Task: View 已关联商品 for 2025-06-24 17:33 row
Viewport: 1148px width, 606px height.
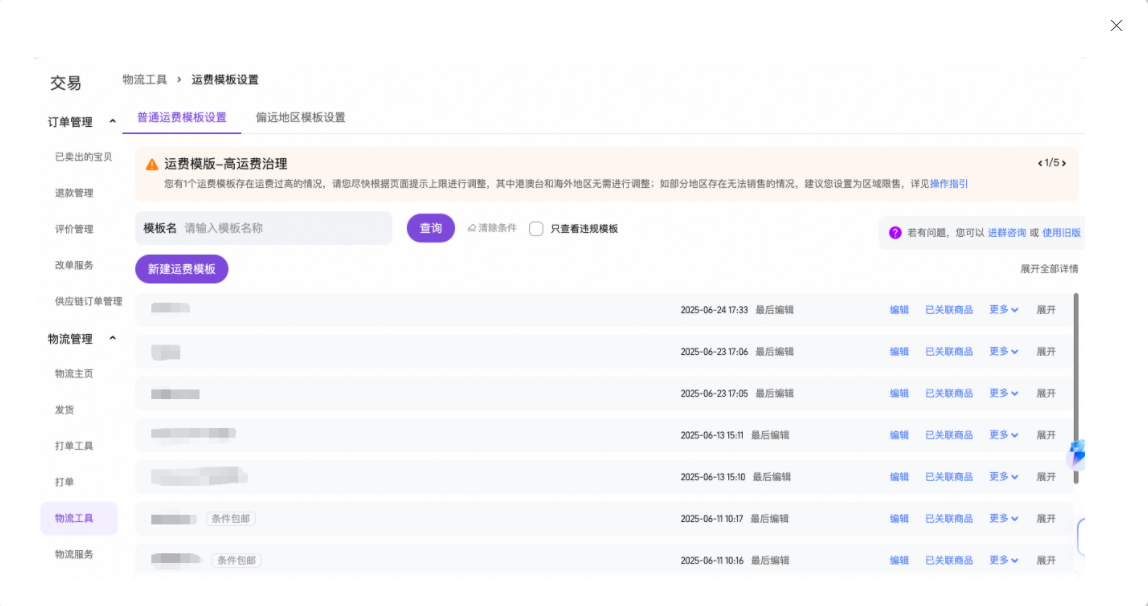Action: click(949, 310)
